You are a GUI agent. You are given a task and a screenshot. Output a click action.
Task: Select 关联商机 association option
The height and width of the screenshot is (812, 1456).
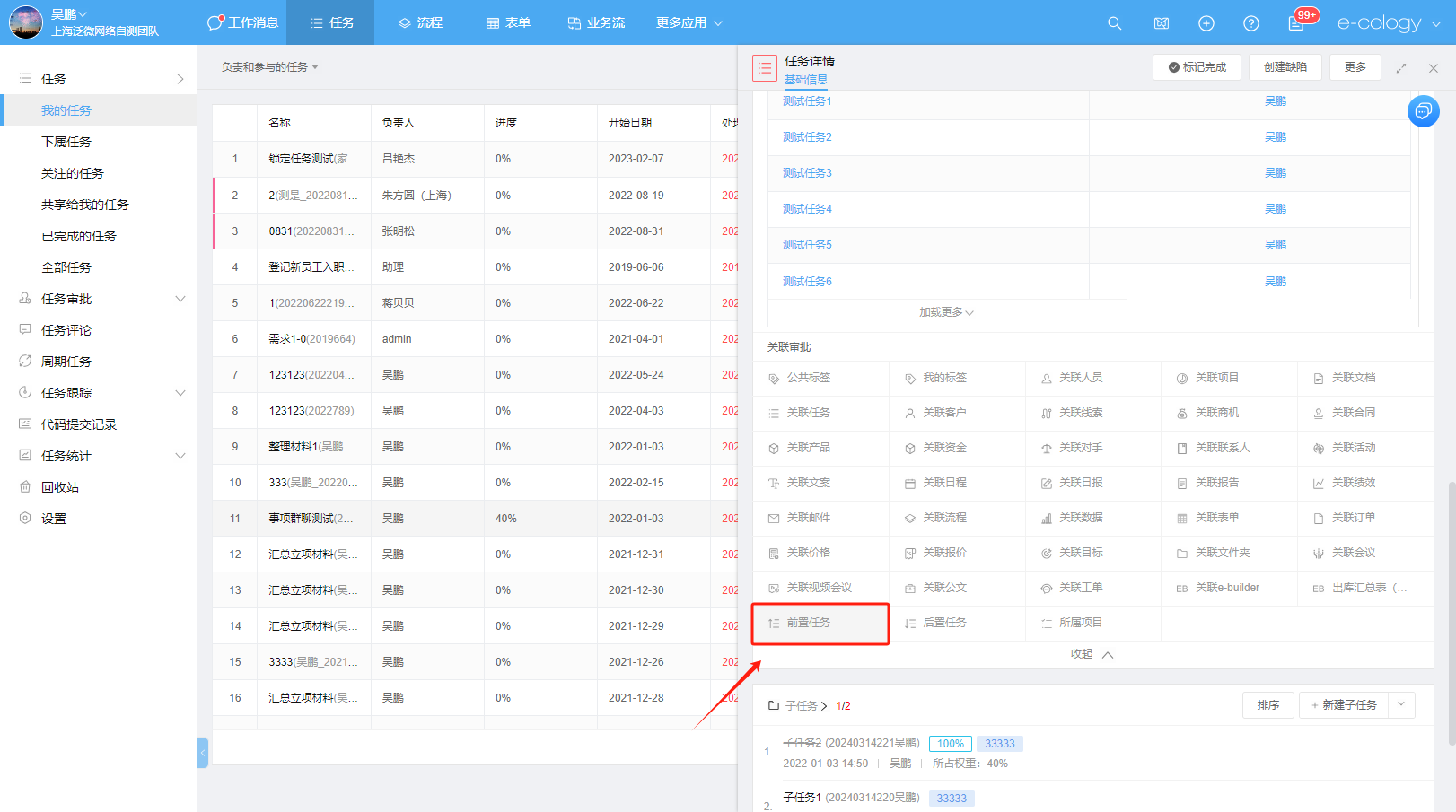click(1229, 413)
